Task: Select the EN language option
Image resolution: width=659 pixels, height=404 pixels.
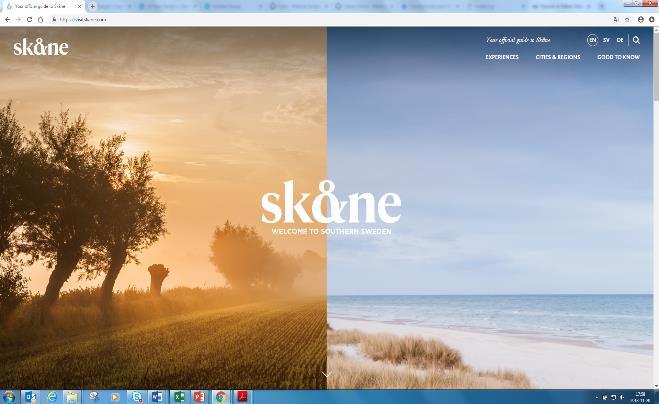Action: 592,40
